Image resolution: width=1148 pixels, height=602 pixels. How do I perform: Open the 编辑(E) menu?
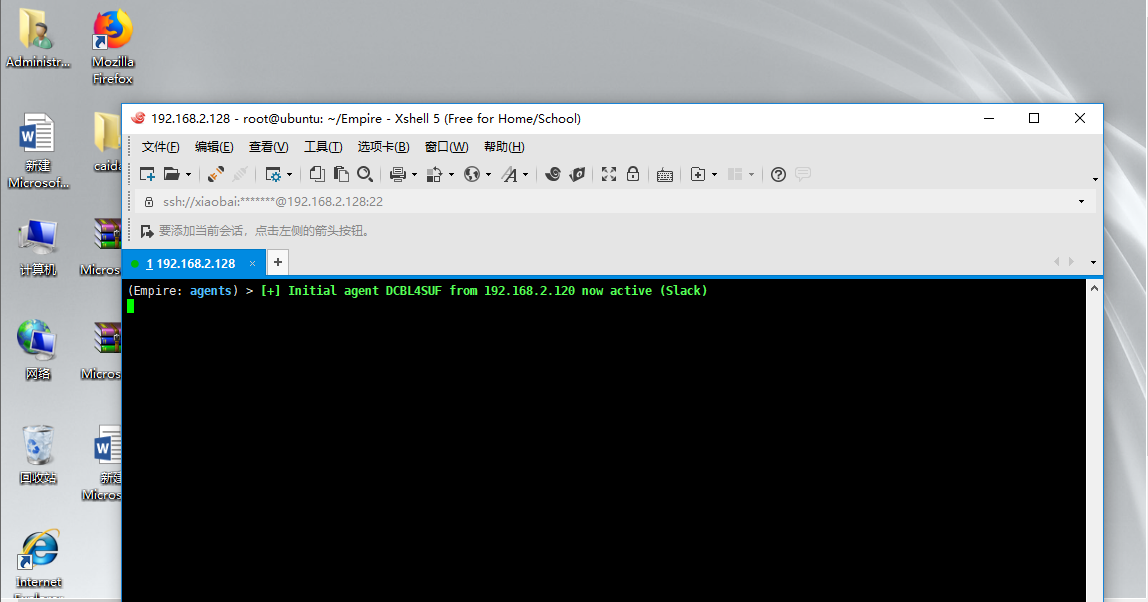tap(214, 146)
